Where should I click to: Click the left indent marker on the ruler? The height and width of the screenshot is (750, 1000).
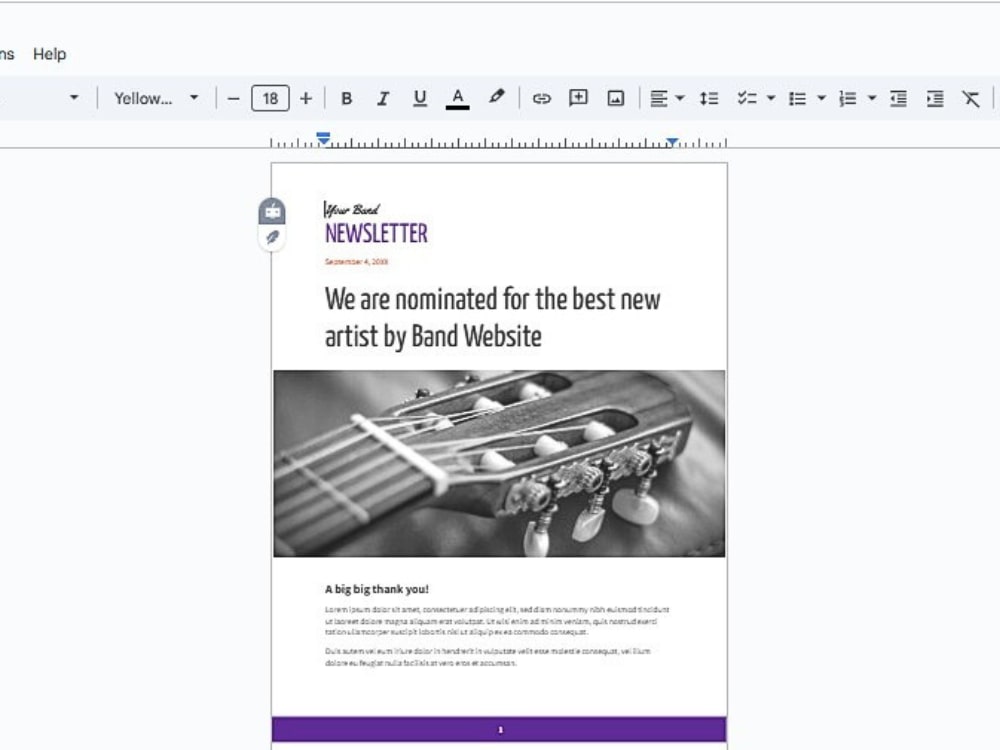323,138
